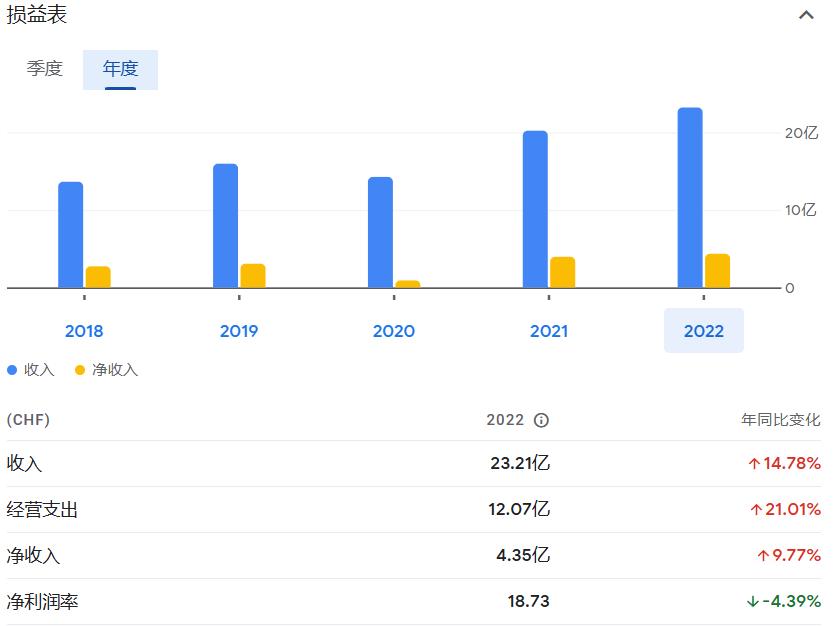Click the 2022 yellow net income bar

pyautogui.click(x=717, y=271)
